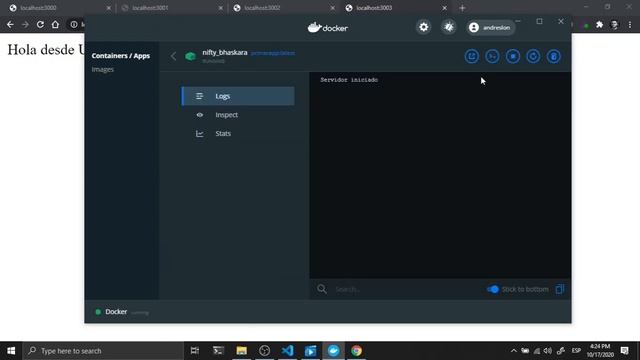
Task: Open container in browser button
Action: [x=472, y=56]
